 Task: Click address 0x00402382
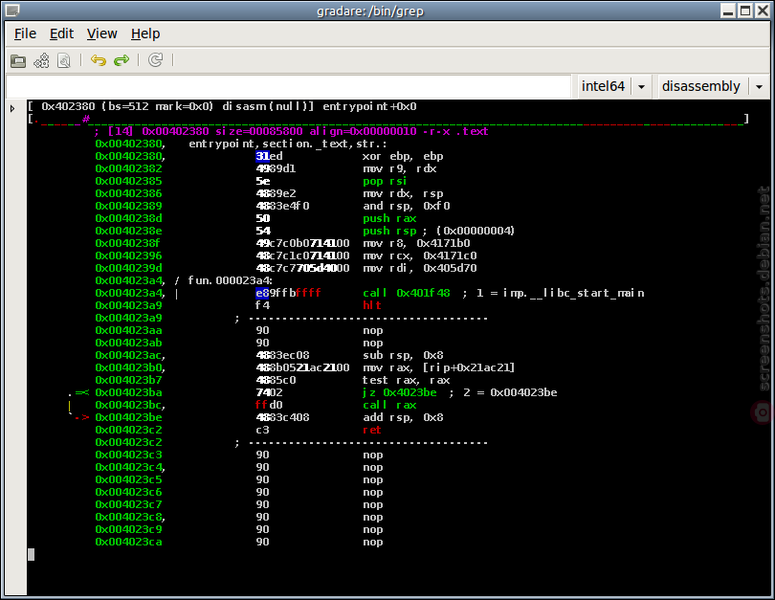[129, 169]
